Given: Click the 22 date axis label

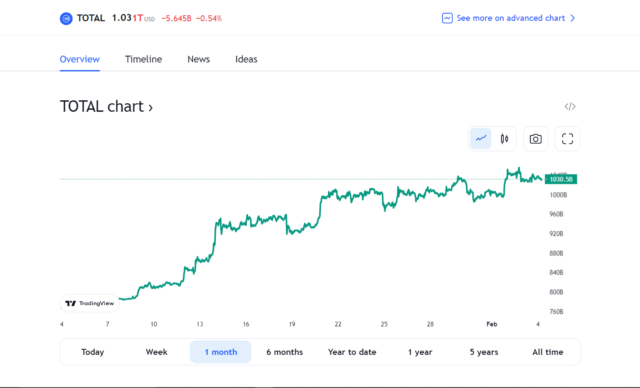Looking at the screenshot, I should [338, 324].
